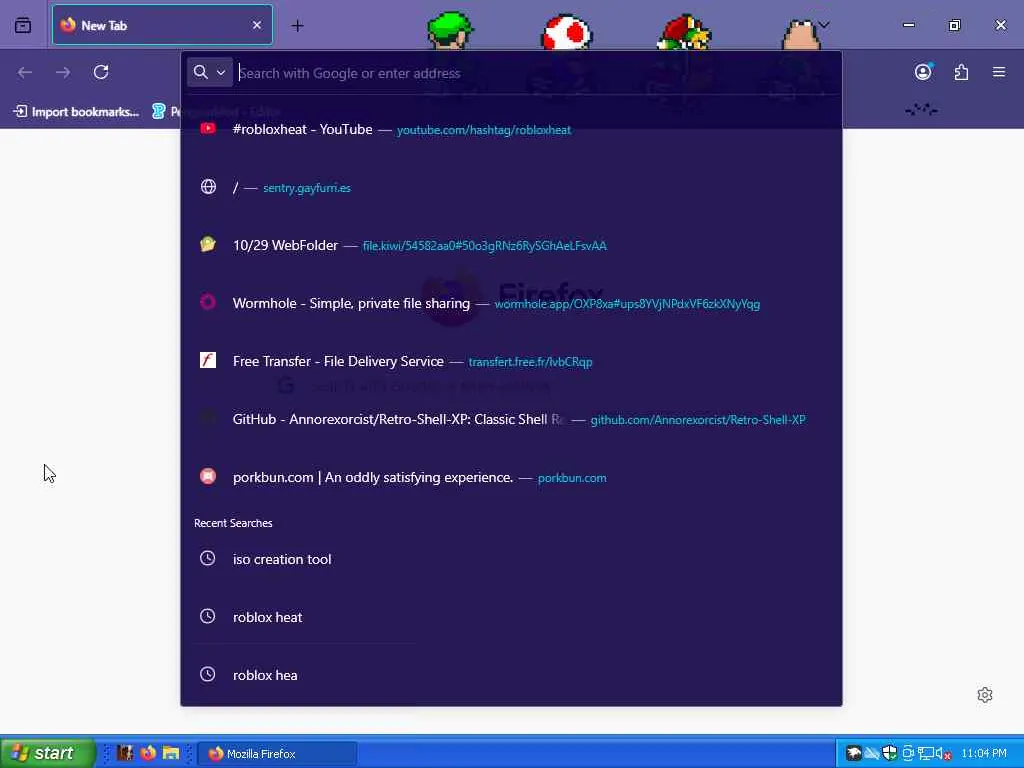1024x768 pixels.
Task: Open the 10/29 WebFolder suggestion
Action: coord(511,246)
